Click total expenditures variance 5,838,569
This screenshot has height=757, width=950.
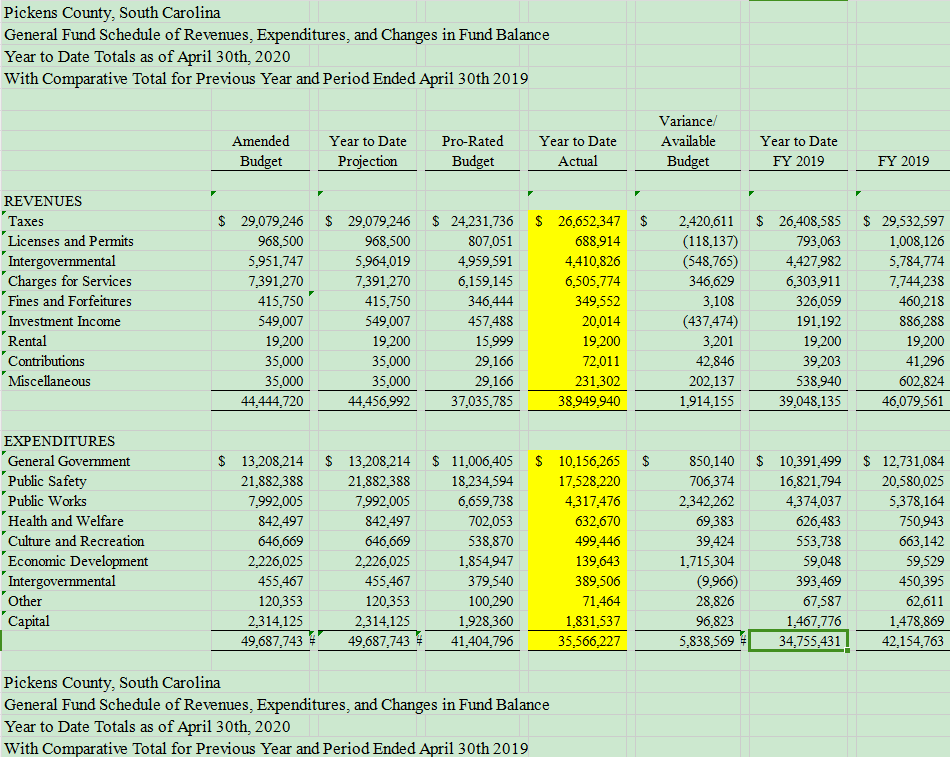tap(706, 641)
